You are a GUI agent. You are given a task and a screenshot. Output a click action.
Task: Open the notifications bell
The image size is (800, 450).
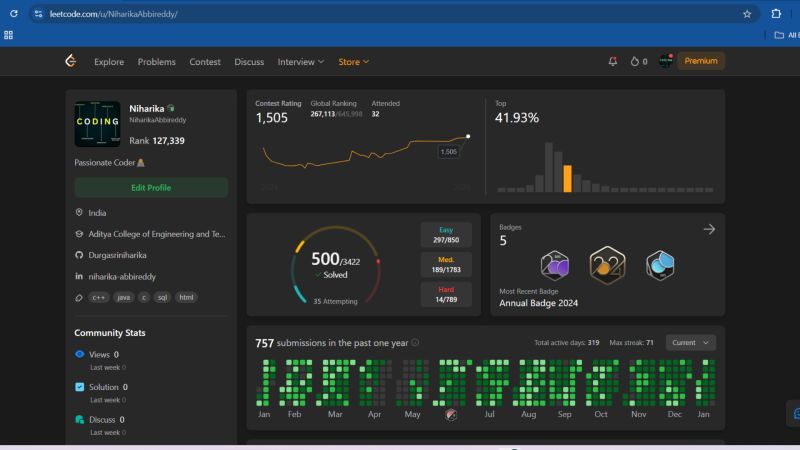(613, 61)
